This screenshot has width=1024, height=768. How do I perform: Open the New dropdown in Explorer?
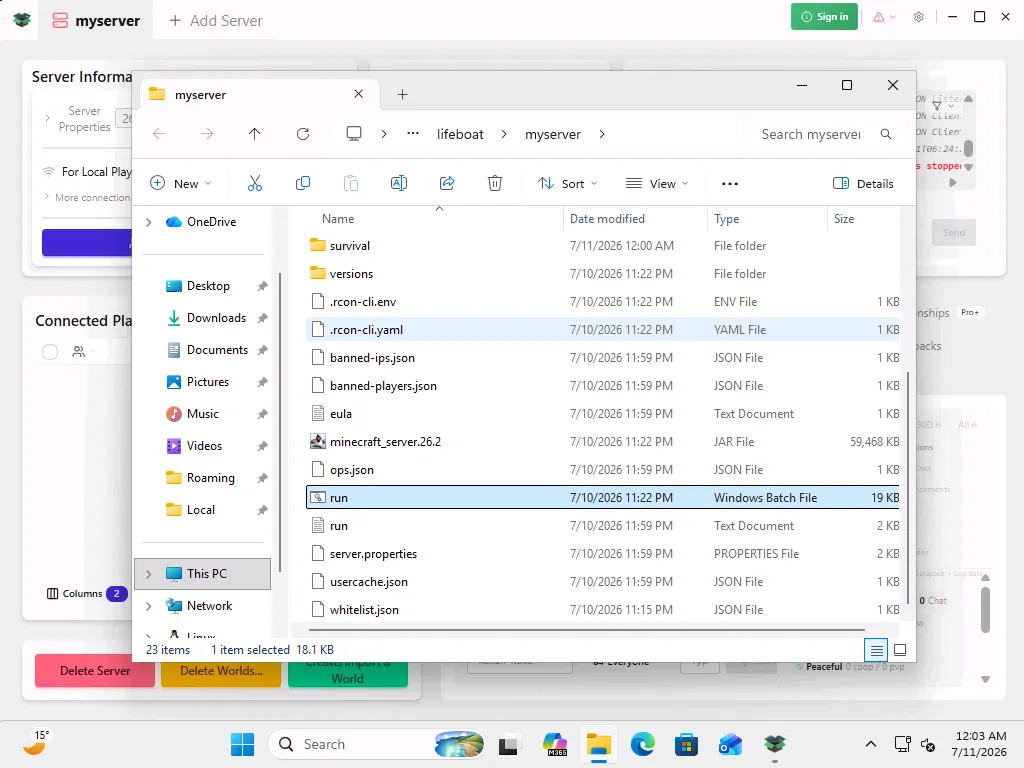(x=181, y=184)
